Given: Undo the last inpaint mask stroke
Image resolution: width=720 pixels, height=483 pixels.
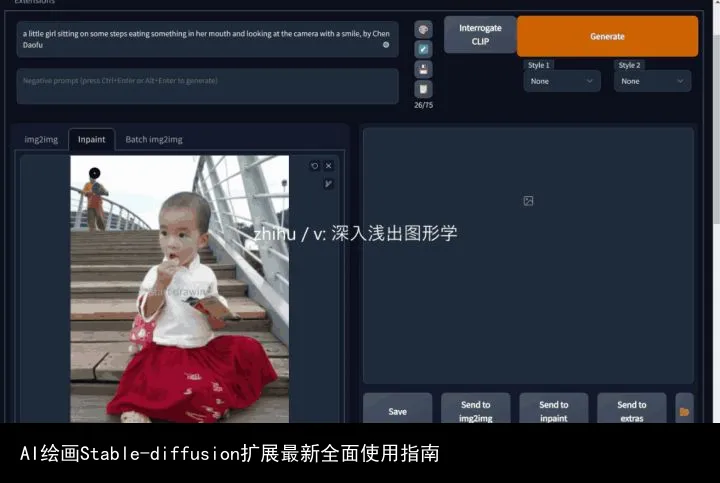Looking at the screenshot, I should coord(314,166).
